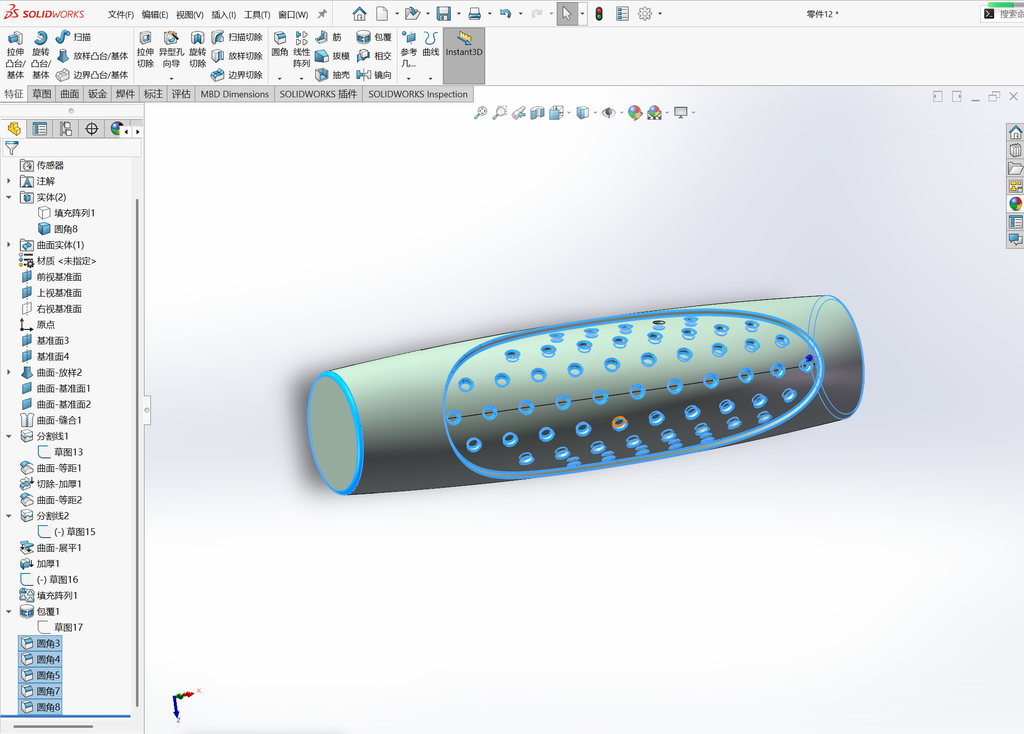Open the ConfigurationManager panel tab

[66, 129]
